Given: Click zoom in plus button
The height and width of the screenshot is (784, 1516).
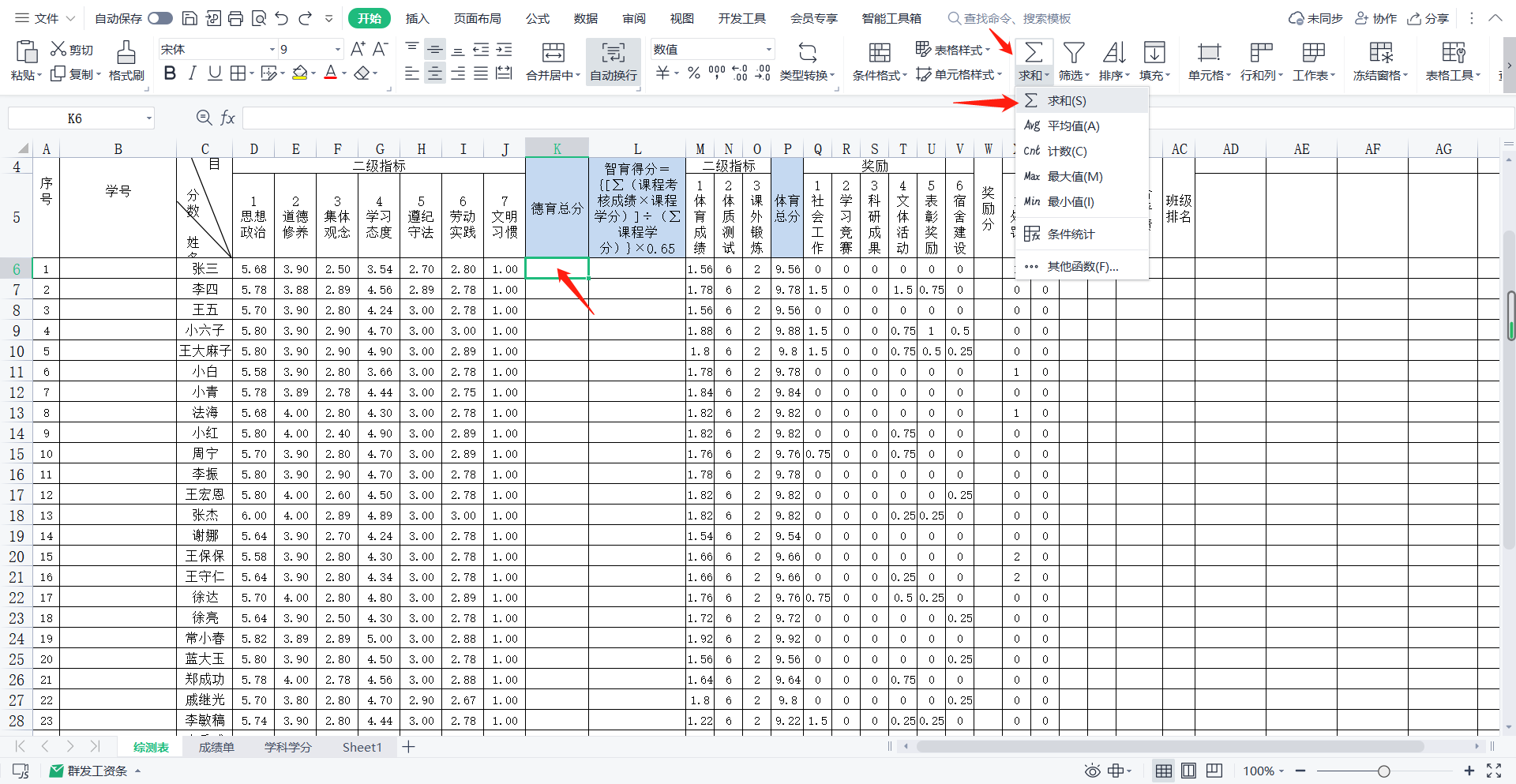Looking at the screenshot, I should pos(1469,771).
